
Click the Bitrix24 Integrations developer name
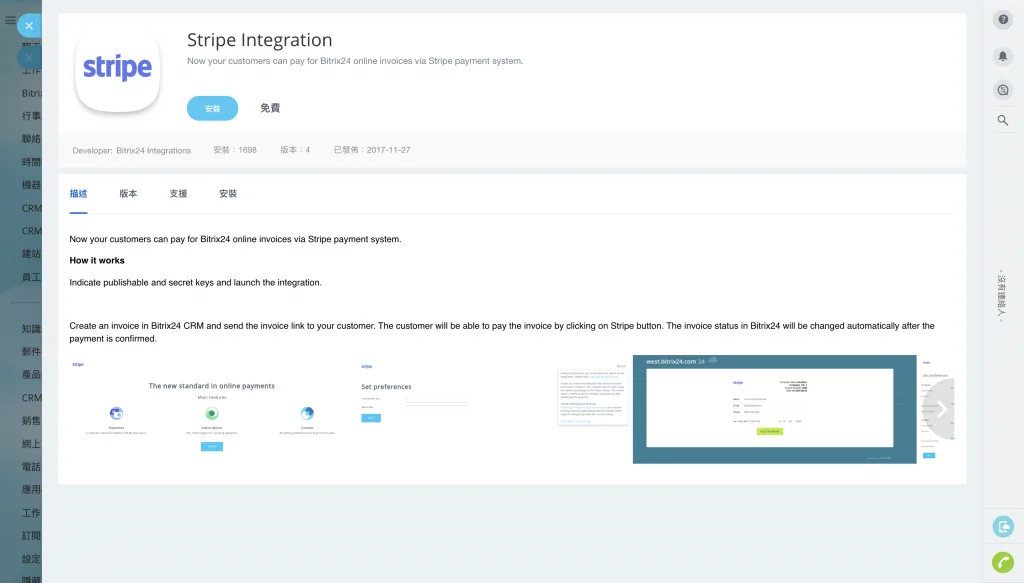tap(153, 151)
